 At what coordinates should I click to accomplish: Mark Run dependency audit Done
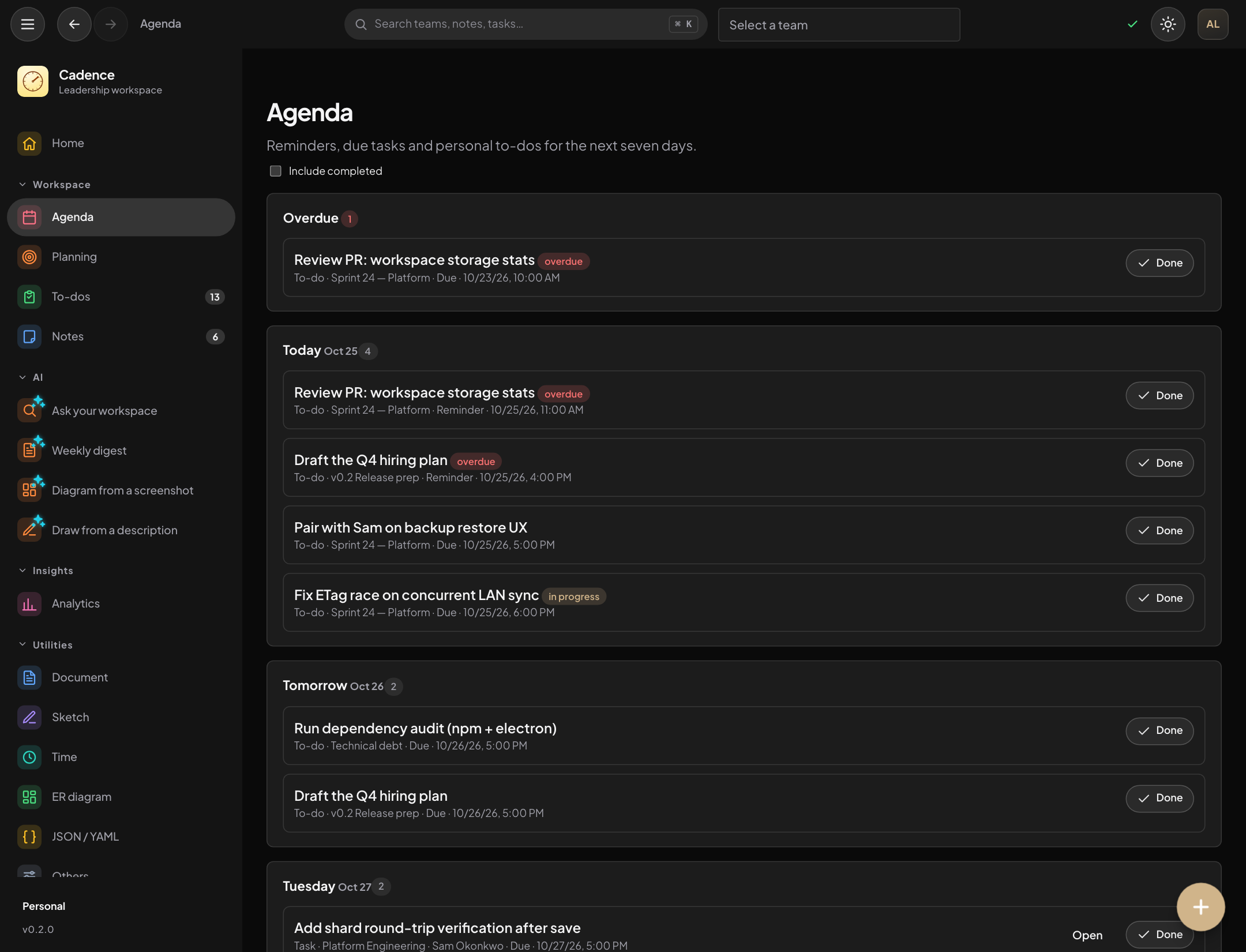[1159, 730]
